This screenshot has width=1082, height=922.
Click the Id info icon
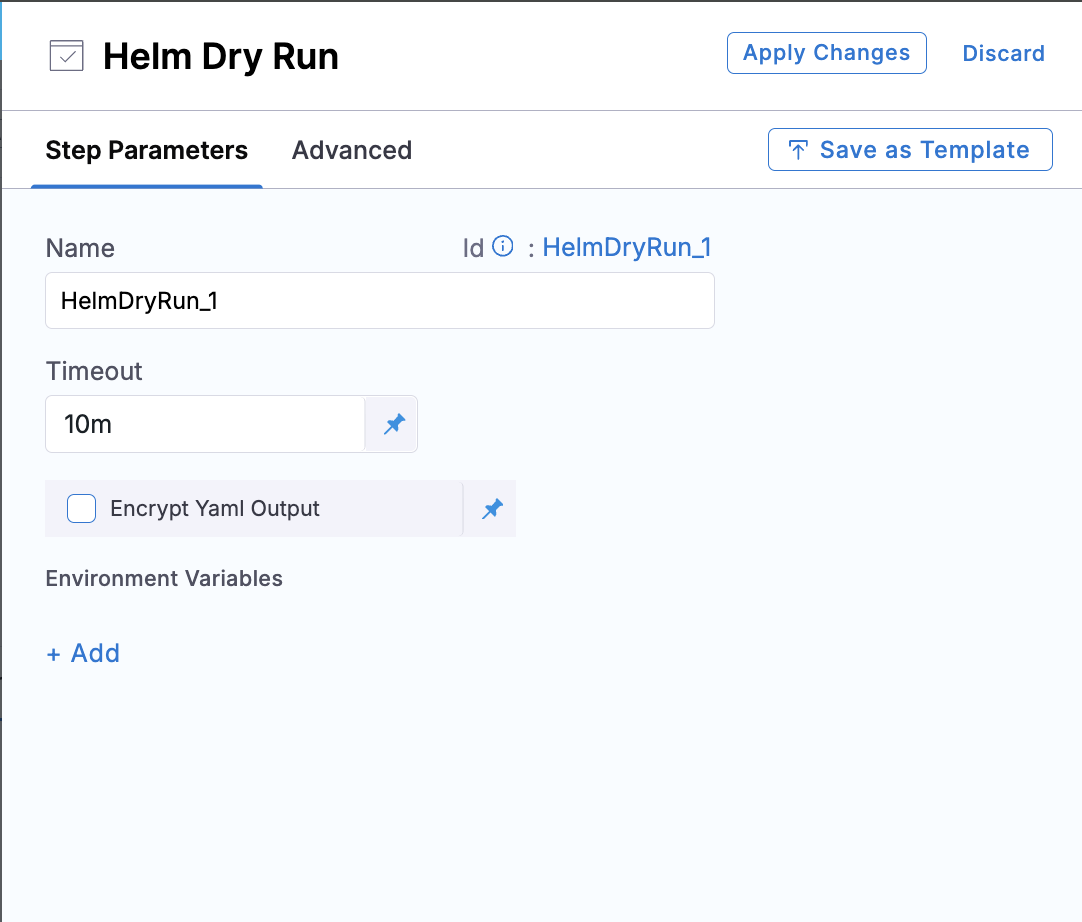coord(503,246)
